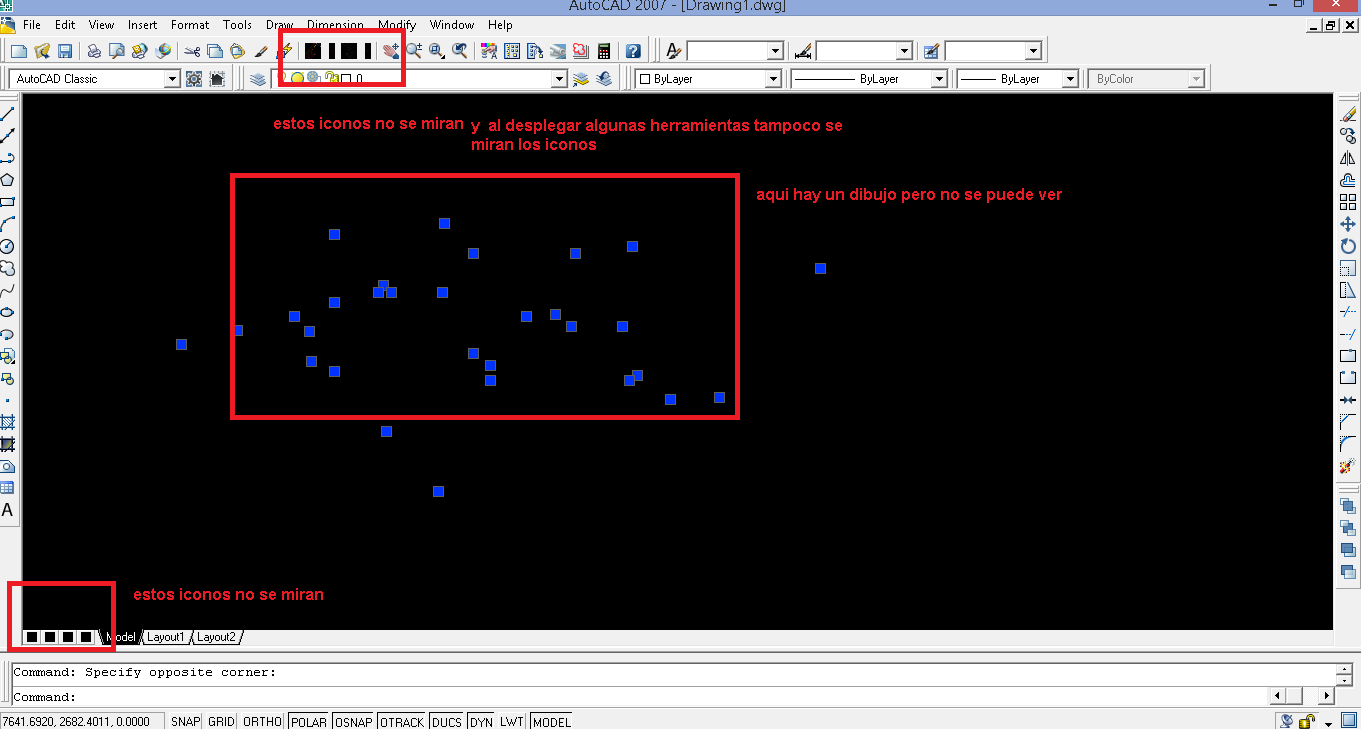
Task: Open the File menu
Action: pos(31,25)
